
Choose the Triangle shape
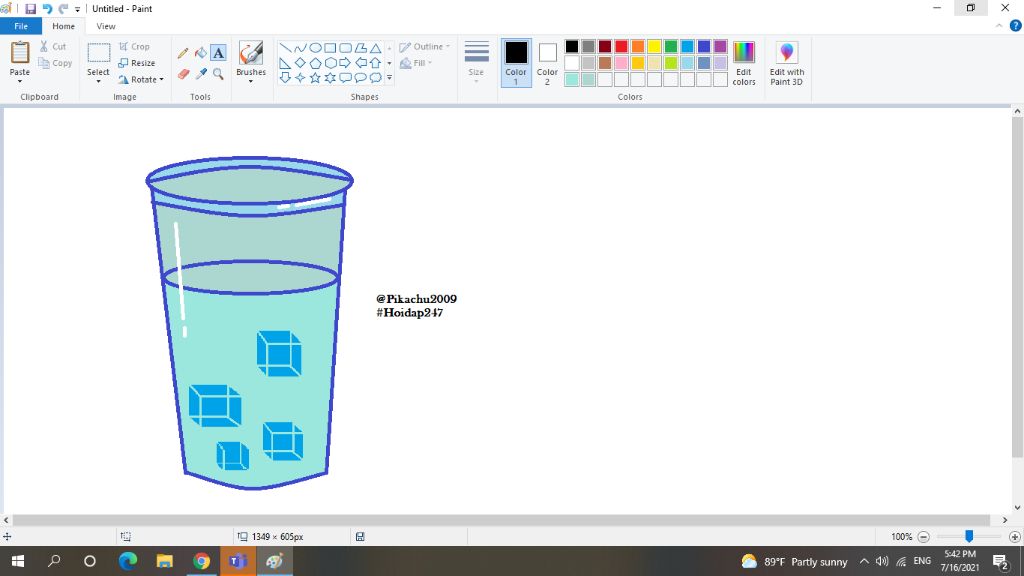pos(376,48)
